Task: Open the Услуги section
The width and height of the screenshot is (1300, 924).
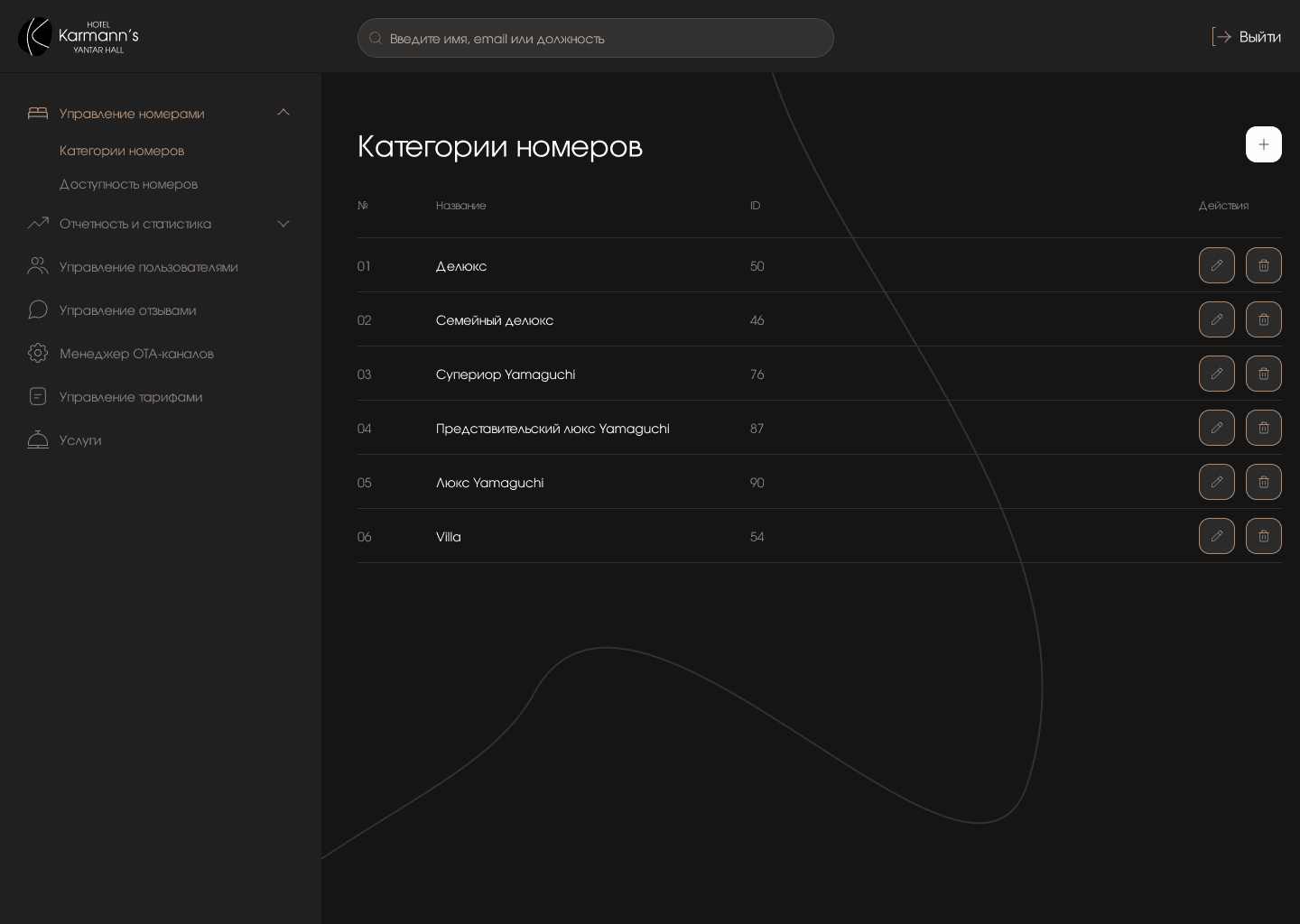Action: 80,440
